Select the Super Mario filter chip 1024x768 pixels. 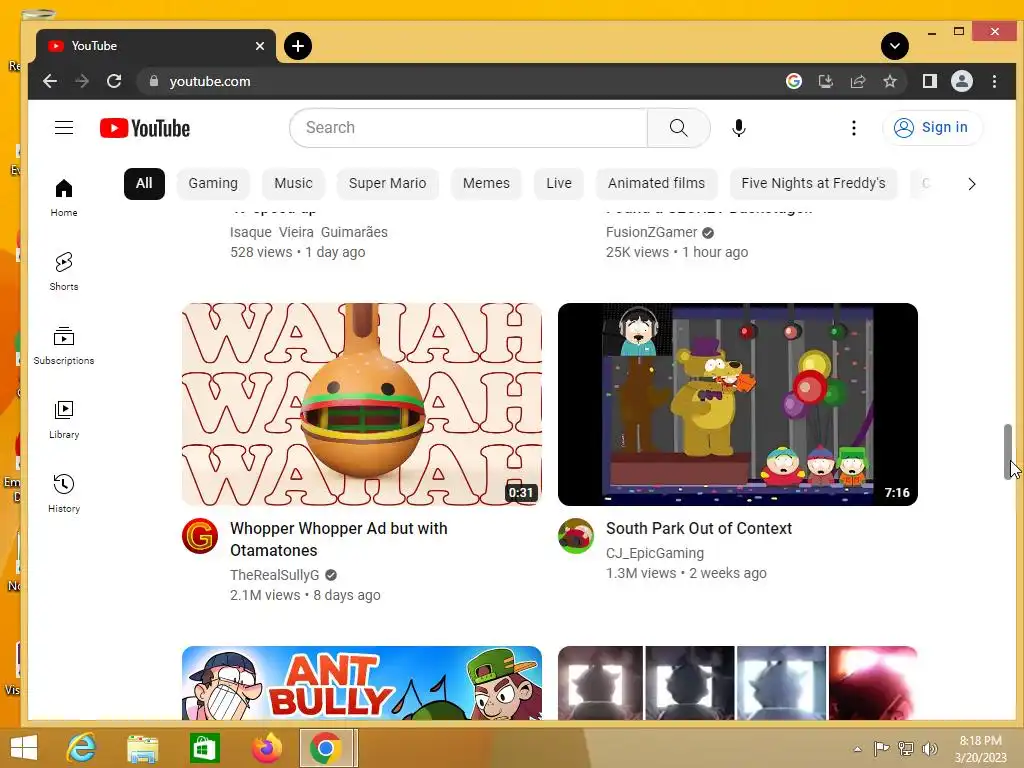pyautogui.click(x=387, y=184)
